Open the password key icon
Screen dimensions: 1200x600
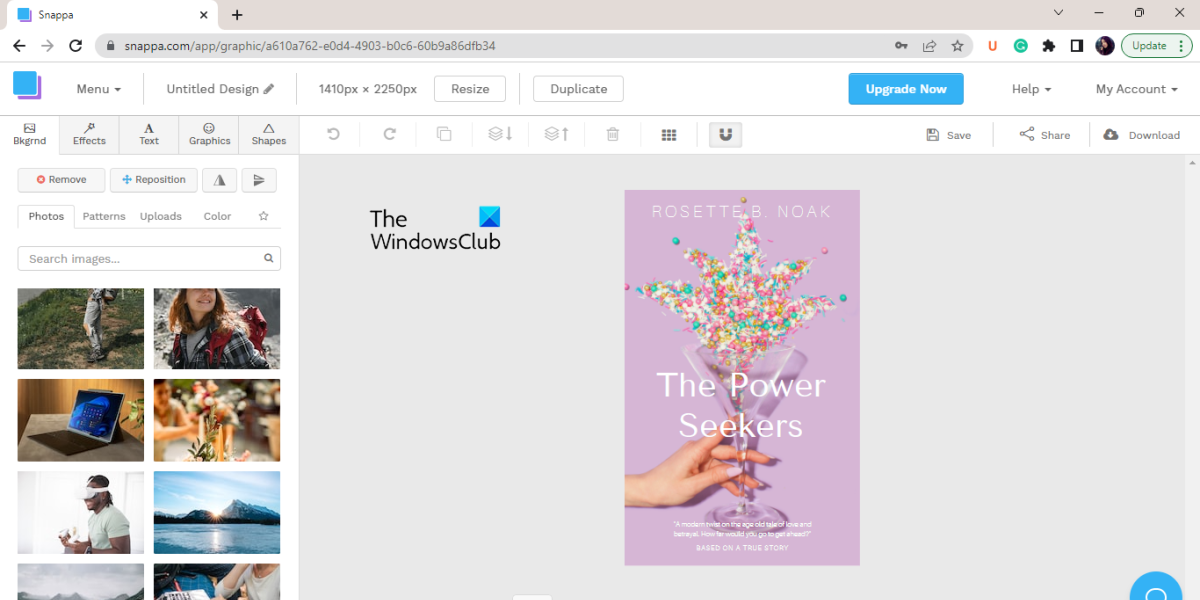pyautogui.click(x=901, y=46)
